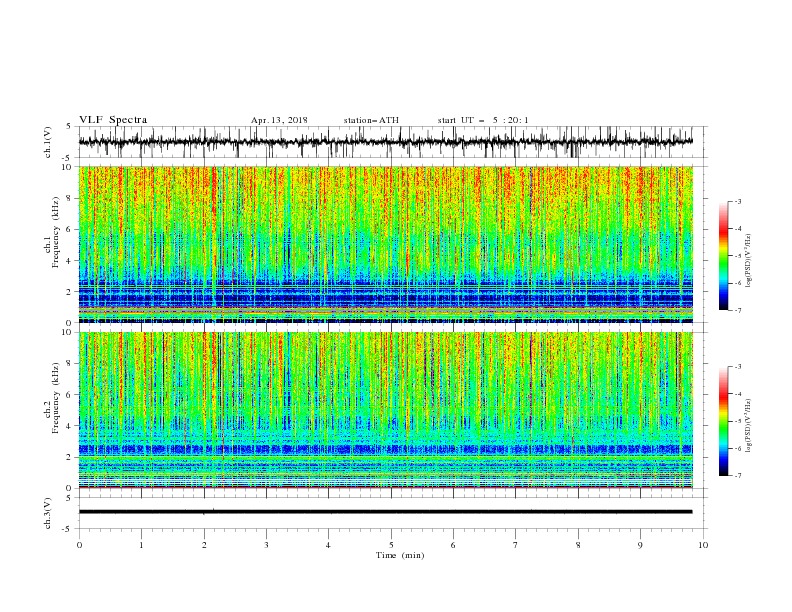Click the ch.2 color bar "log(PSD)(V²/Hz)" label
The height and width of the screenshot is (612, 792).
pyautogui.click(x=749, y=426)
